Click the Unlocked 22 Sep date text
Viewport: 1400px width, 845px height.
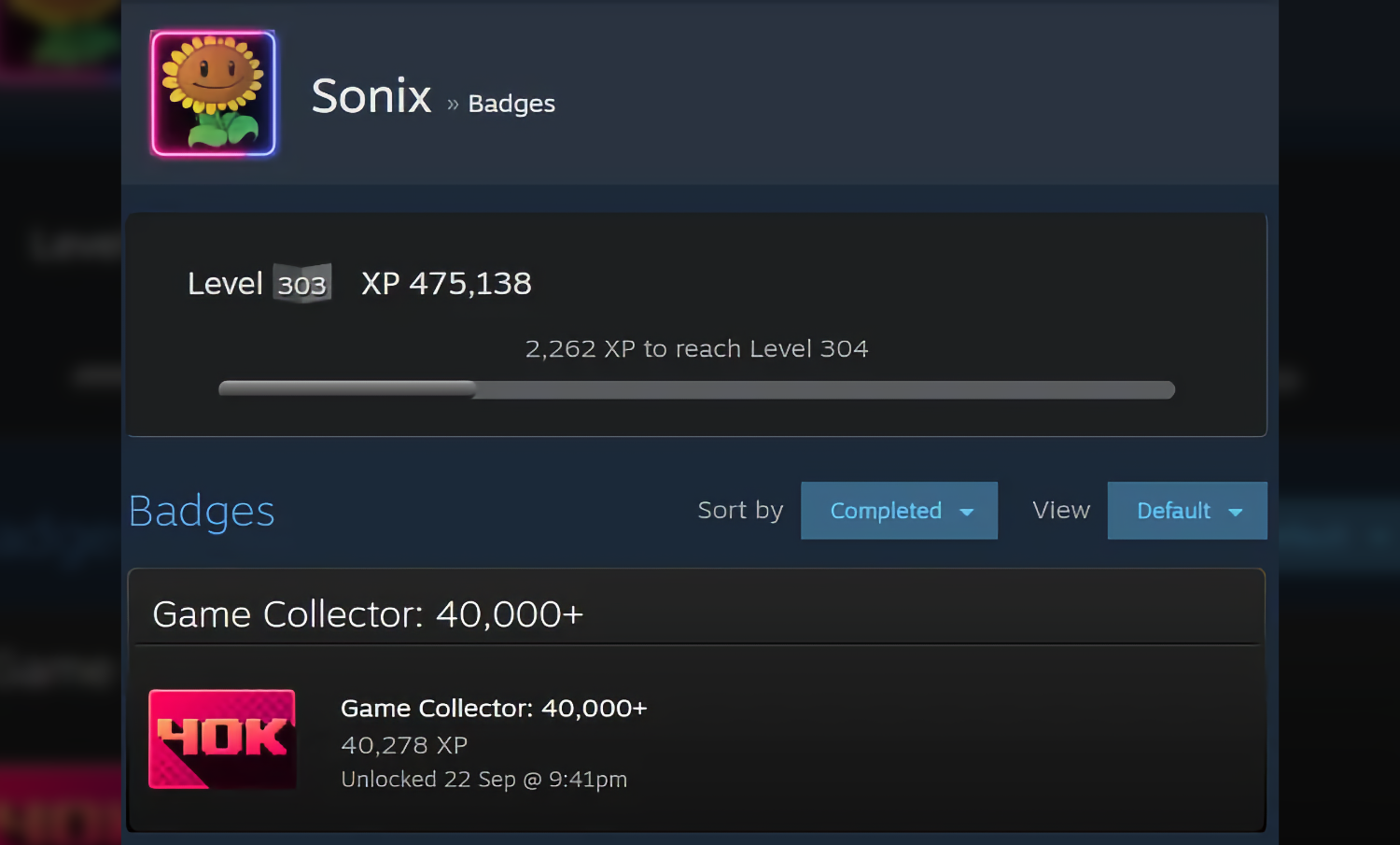[x=483, y=780]
